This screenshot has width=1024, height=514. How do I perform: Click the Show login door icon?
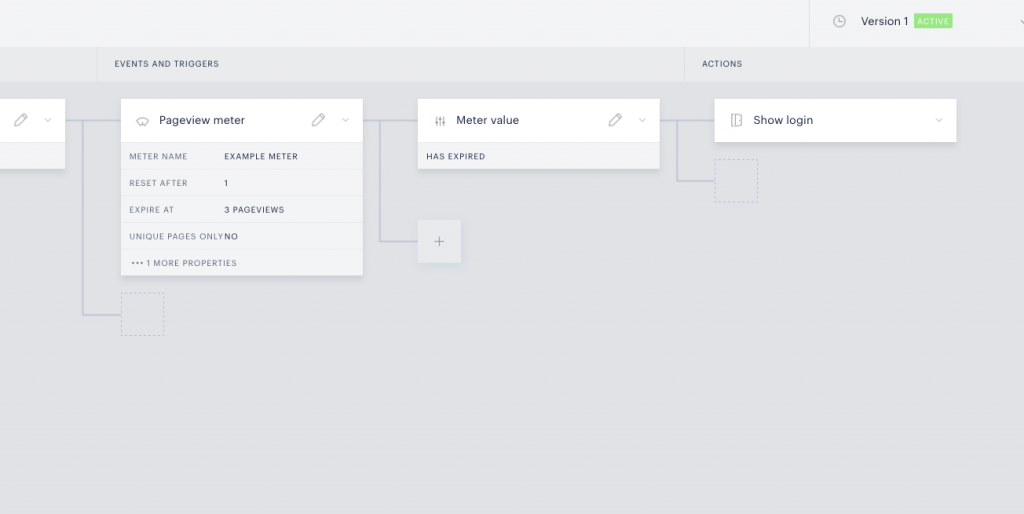click(737, 120)
